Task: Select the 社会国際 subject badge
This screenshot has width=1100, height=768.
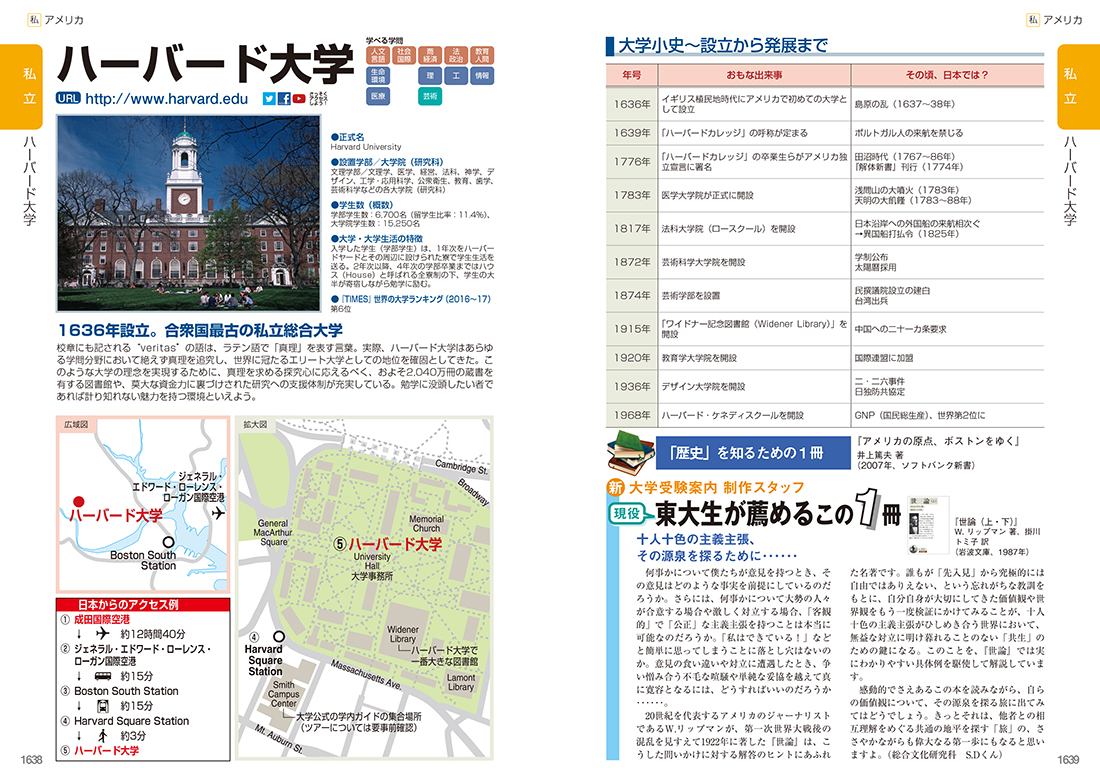Action: (404, 55)
